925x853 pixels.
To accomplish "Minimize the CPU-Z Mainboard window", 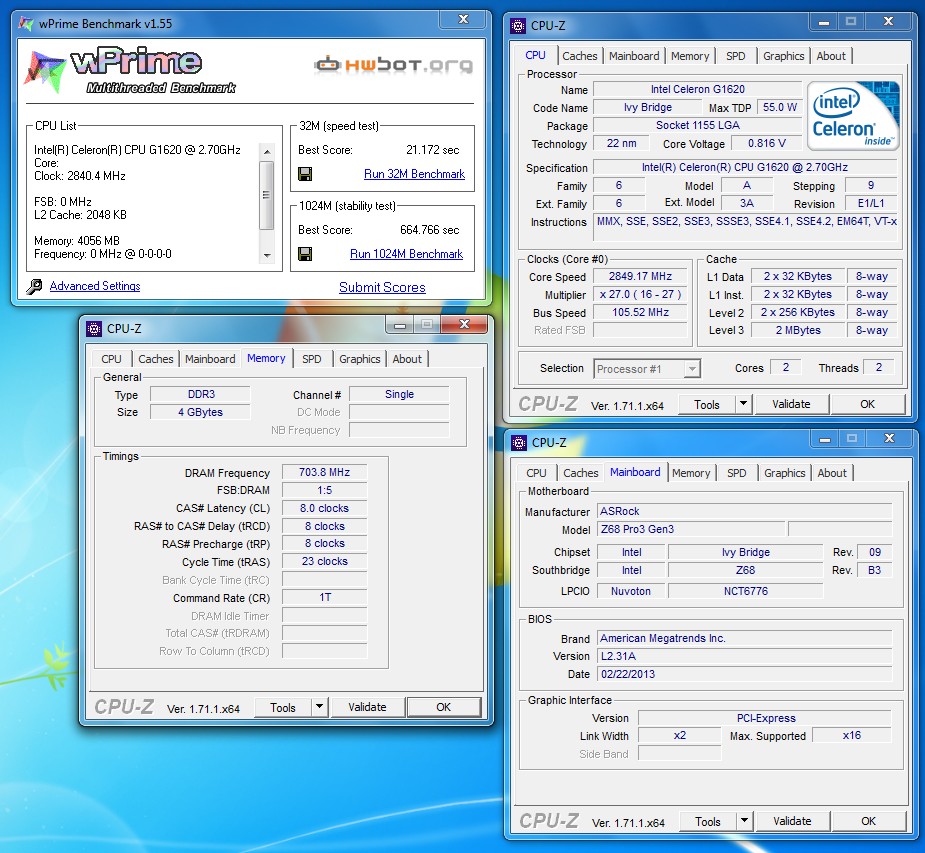I will (825, 438).
